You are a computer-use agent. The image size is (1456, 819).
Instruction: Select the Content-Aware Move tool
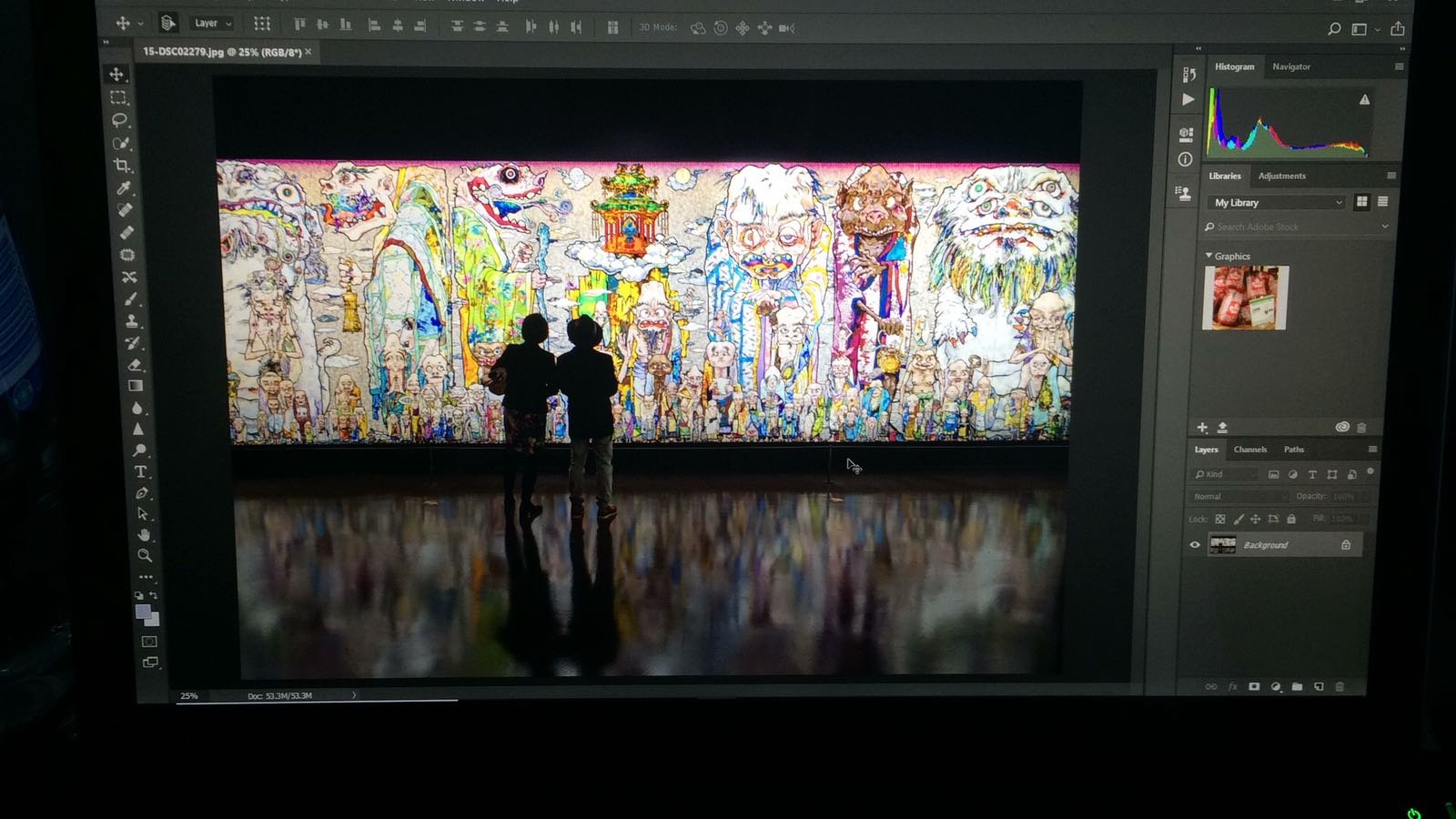[x=129, y=277]
